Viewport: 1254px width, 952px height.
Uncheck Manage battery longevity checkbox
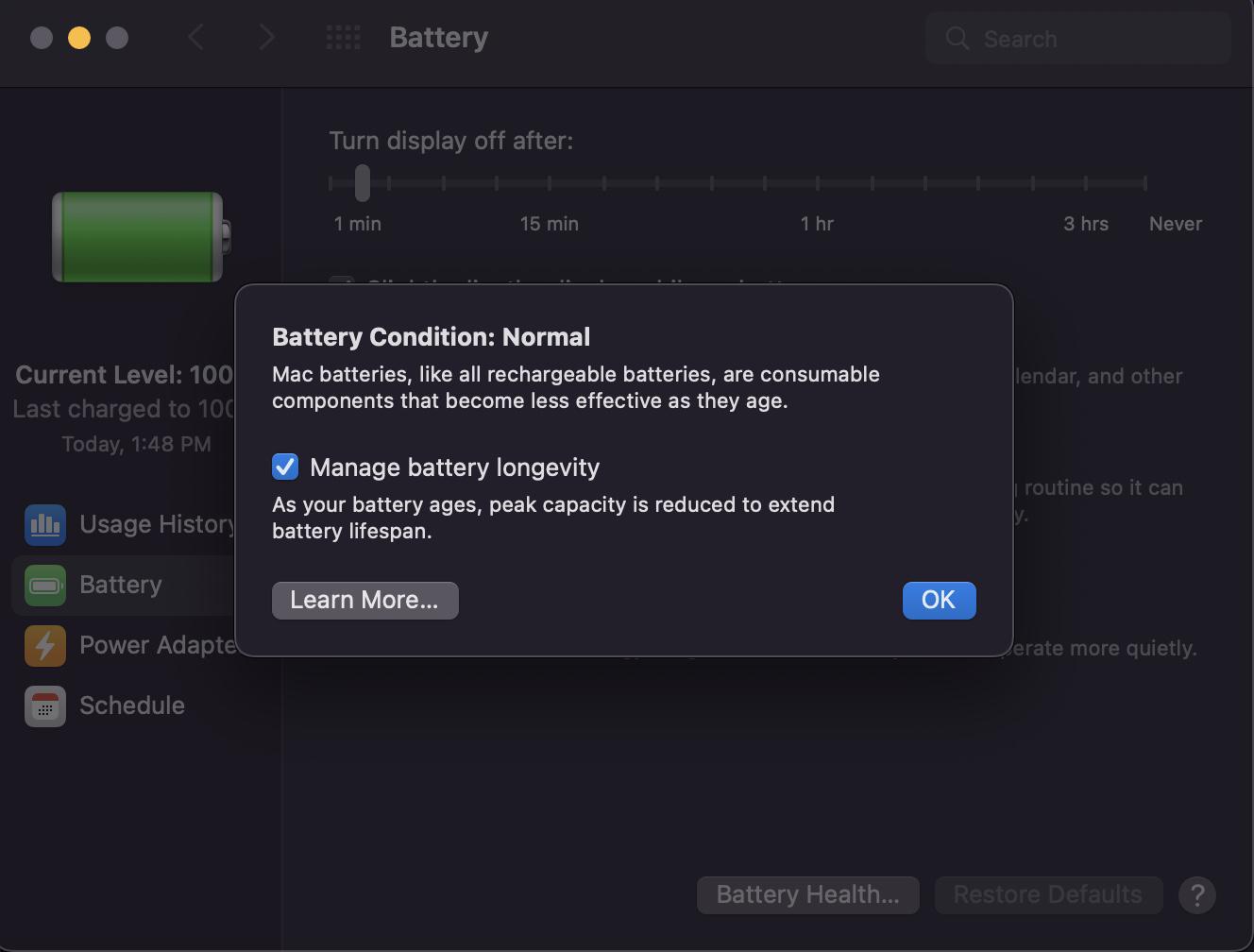pos(285,467)
